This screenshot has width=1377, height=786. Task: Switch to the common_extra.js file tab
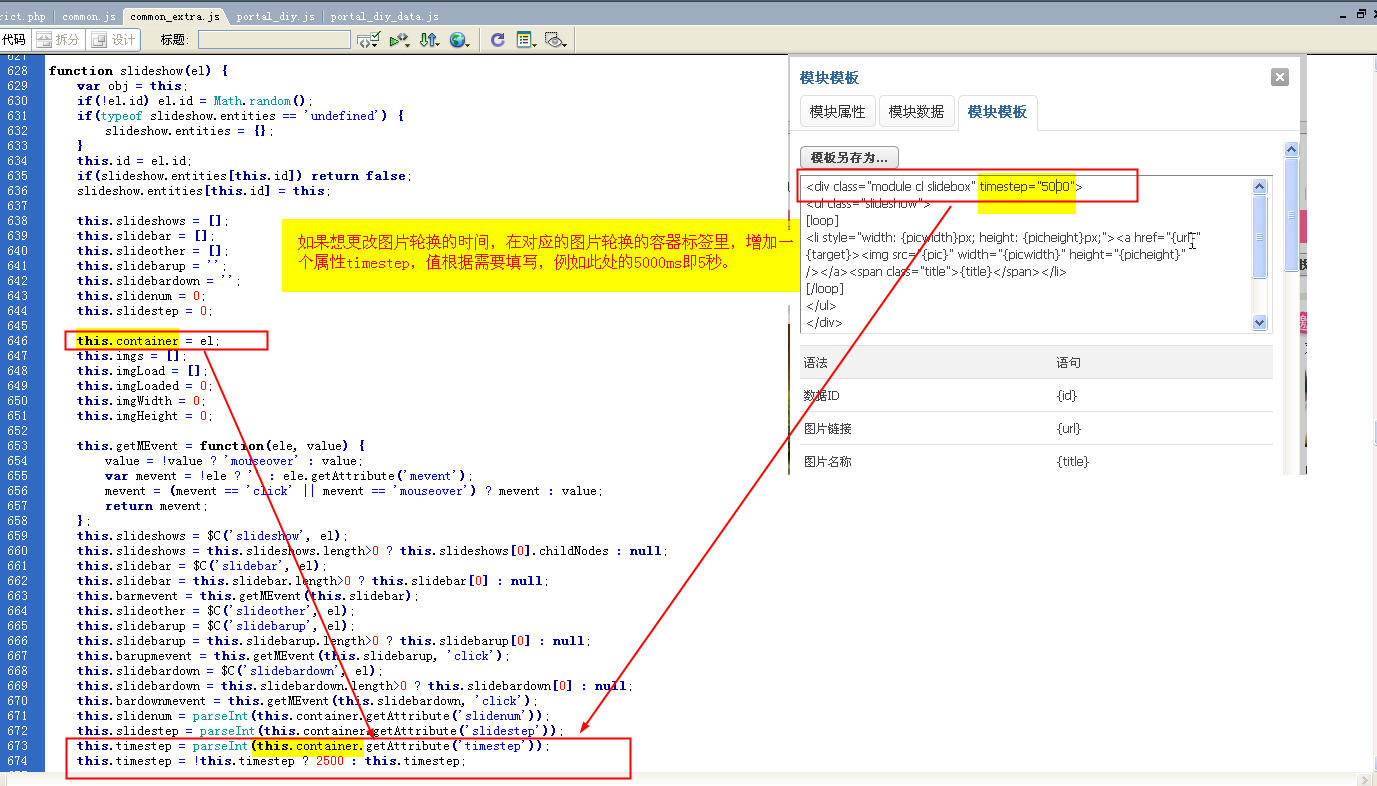pyautogui.click(x=175, y=17)
